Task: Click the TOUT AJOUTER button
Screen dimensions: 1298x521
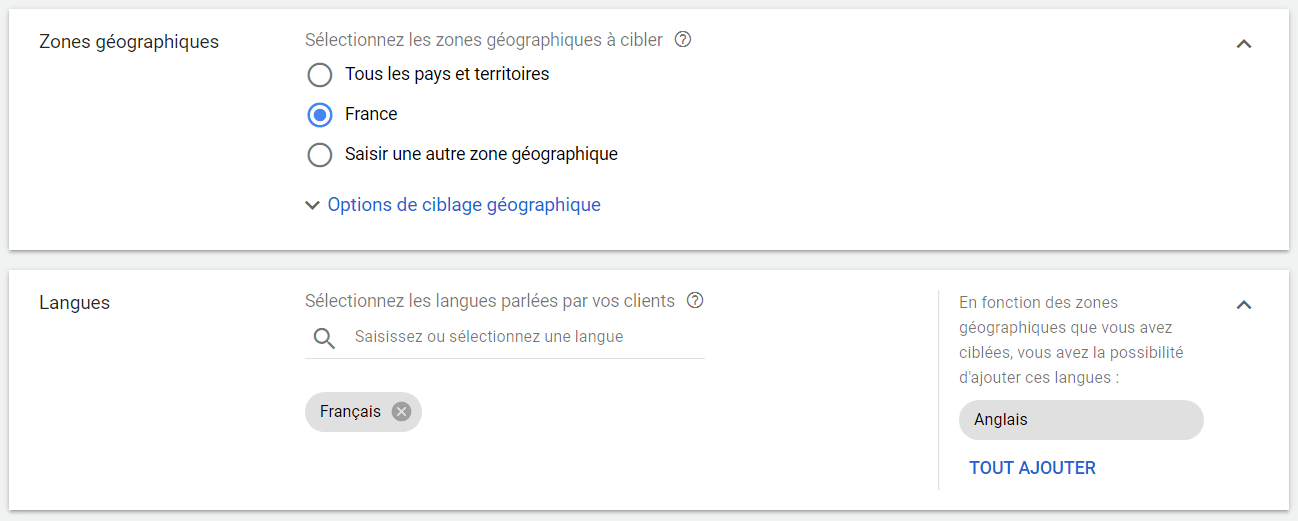Action: point(1032,468)
